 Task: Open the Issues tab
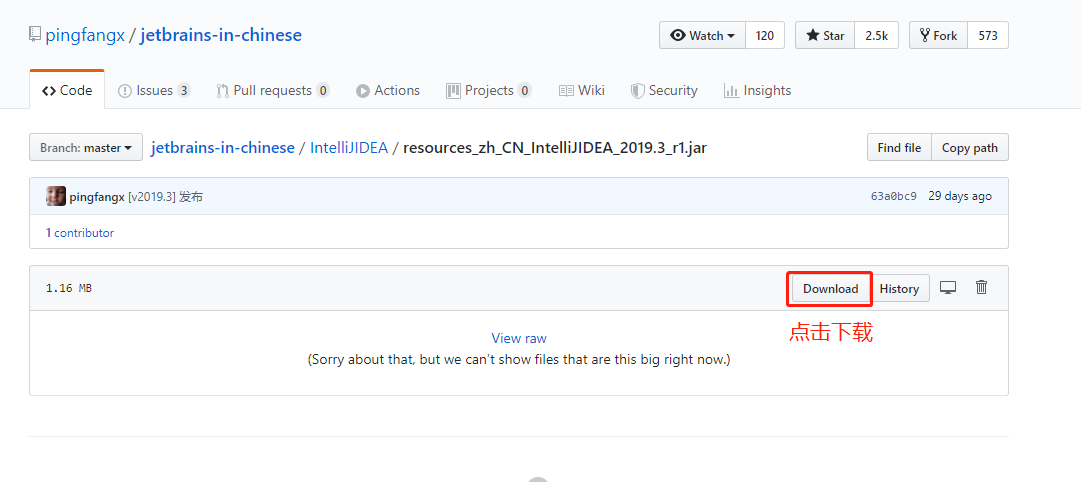(154, 90)
